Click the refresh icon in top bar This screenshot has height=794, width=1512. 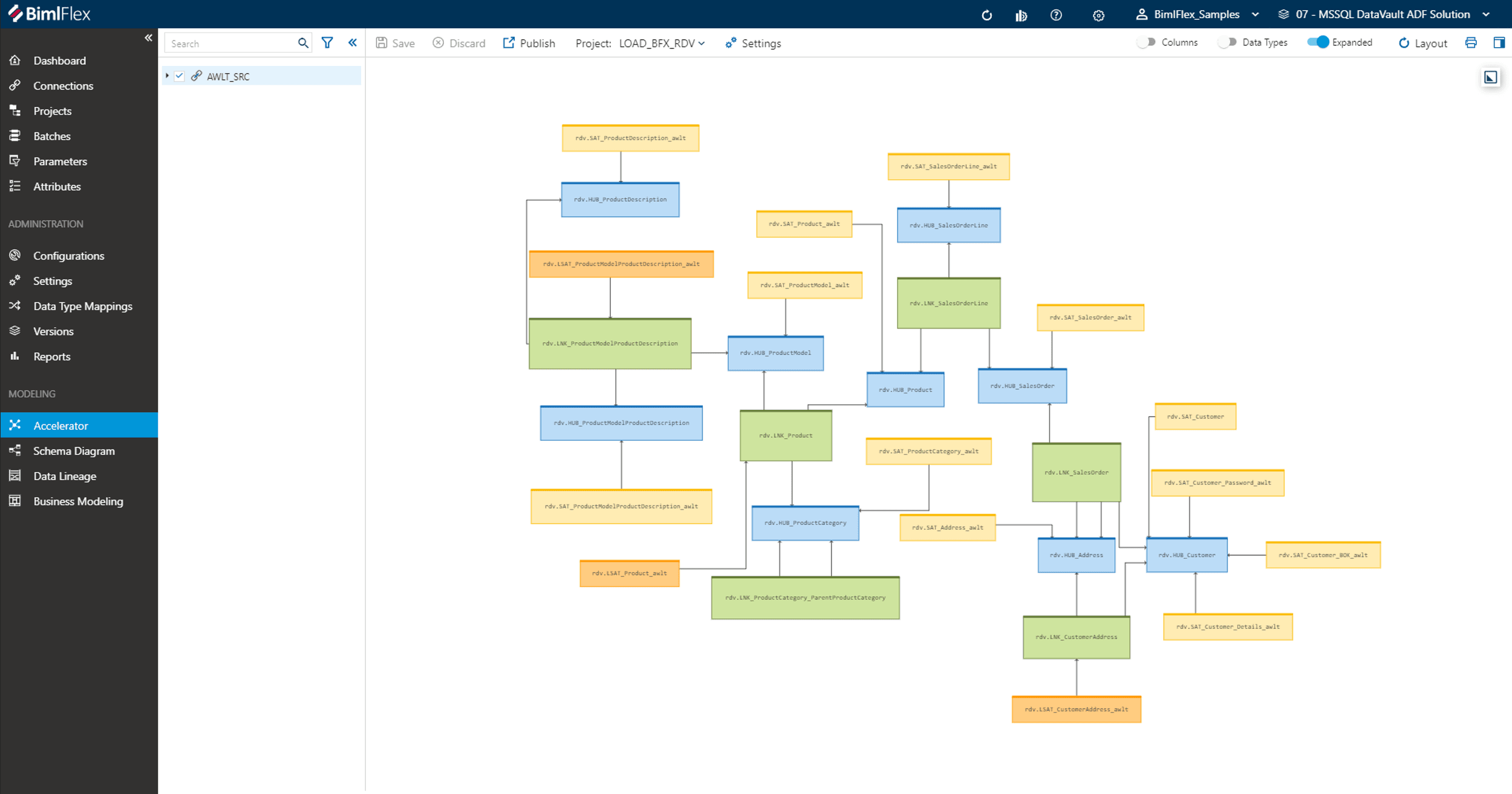click(986, 15)
